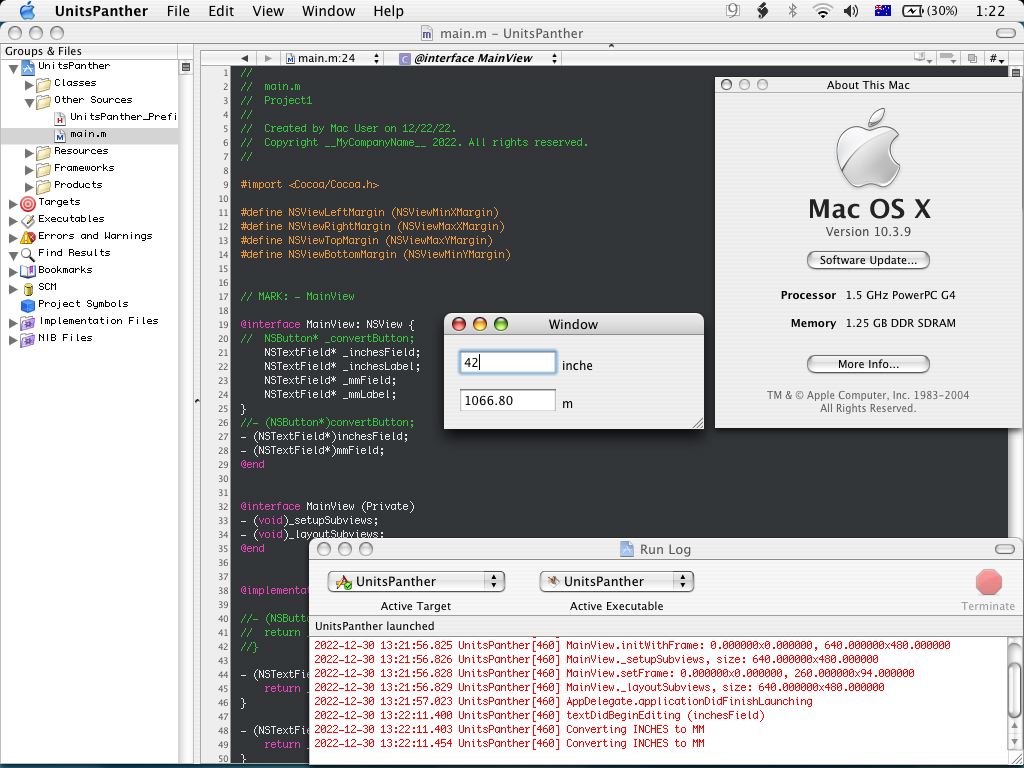Viewport: 1024px width, 768px height.
Task: Click the Wi-Fi status icon in menu bar
Action: (x=822, y=11)
